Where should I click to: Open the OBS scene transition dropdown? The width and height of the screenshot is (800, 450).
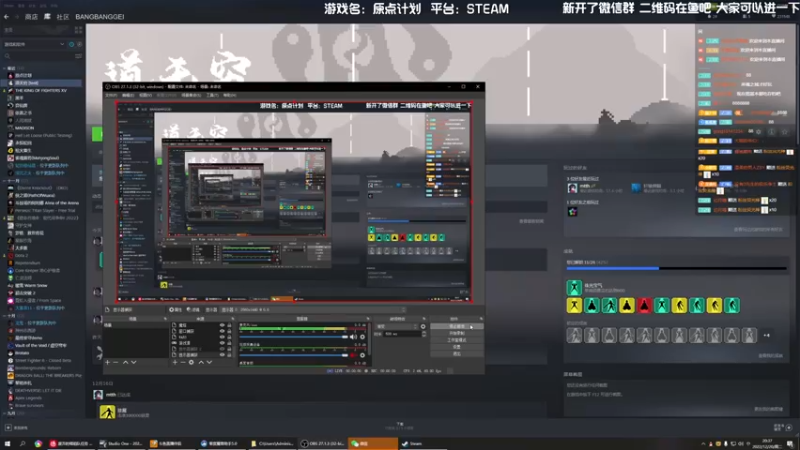tap(396, 327)
